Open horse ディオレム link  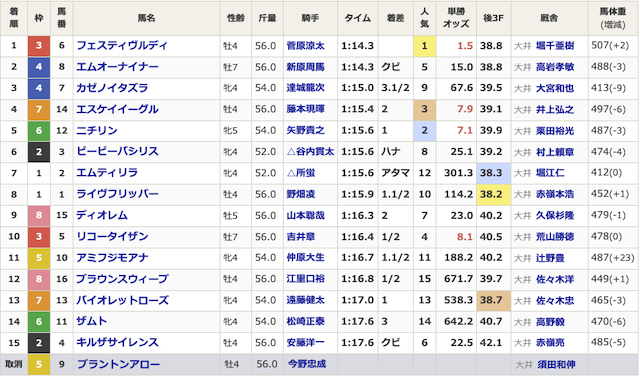[x=102, y=215]
